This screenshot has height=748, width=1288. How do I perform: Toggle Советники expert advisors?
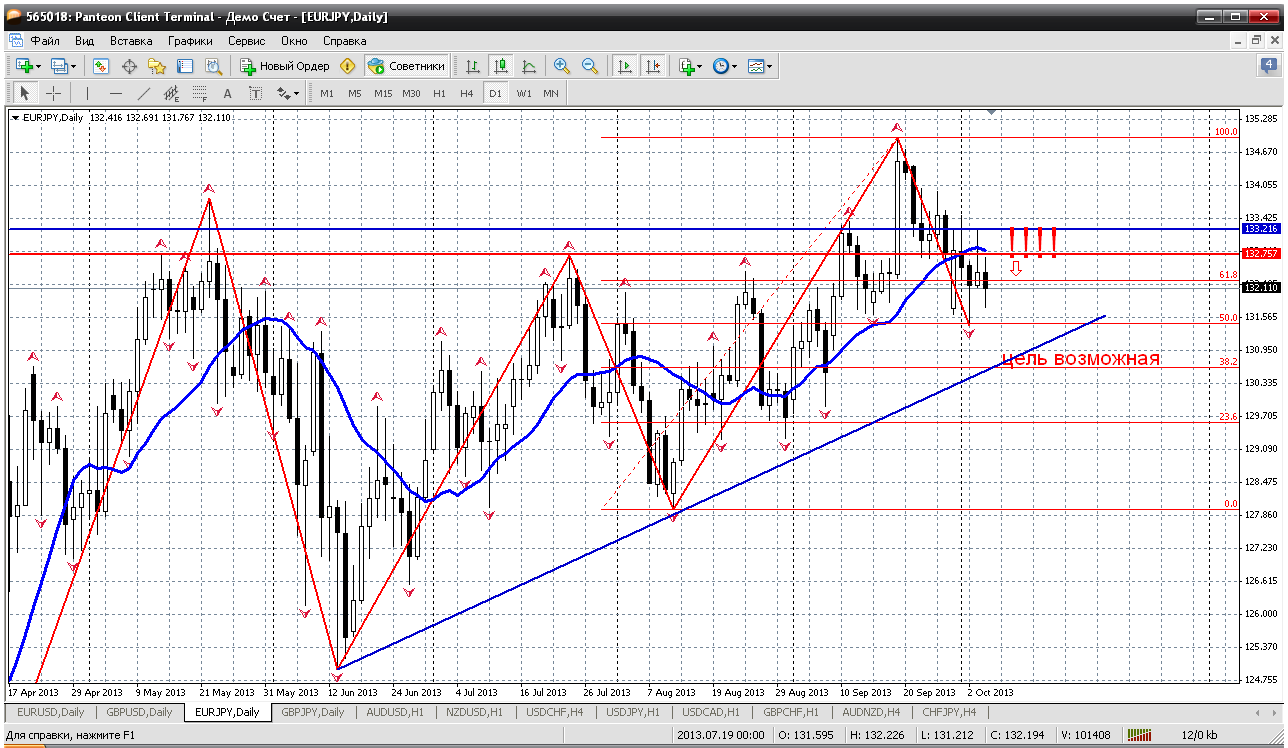[406, 66]
